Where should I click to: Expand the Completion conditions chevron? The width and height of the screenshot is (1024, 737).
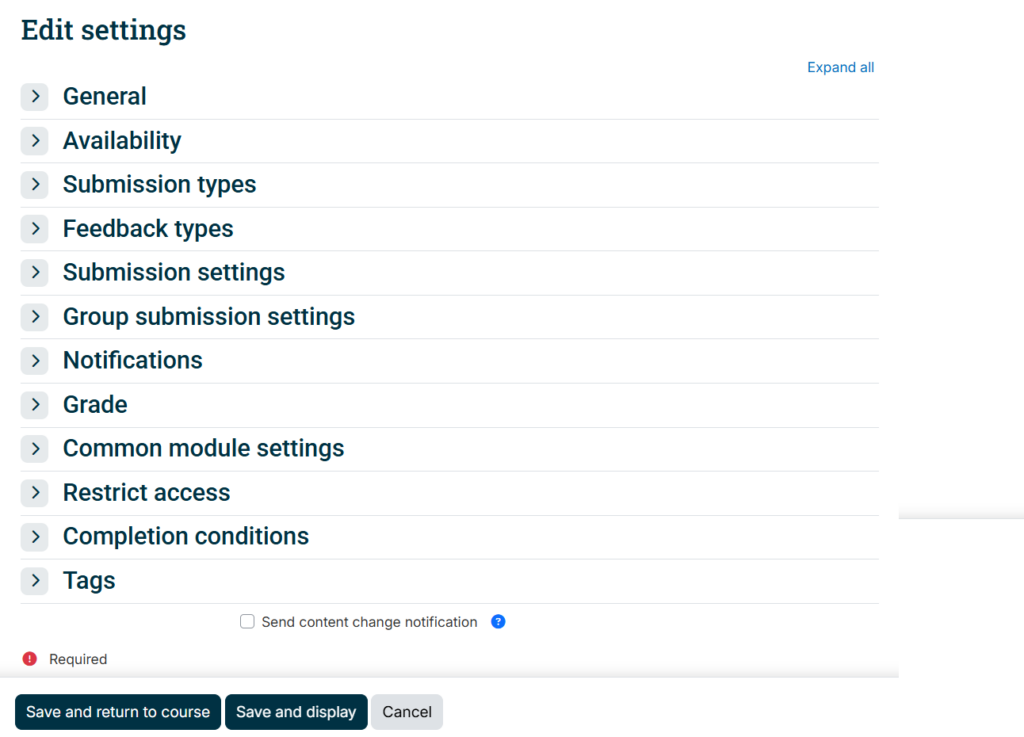click(35, 537)
